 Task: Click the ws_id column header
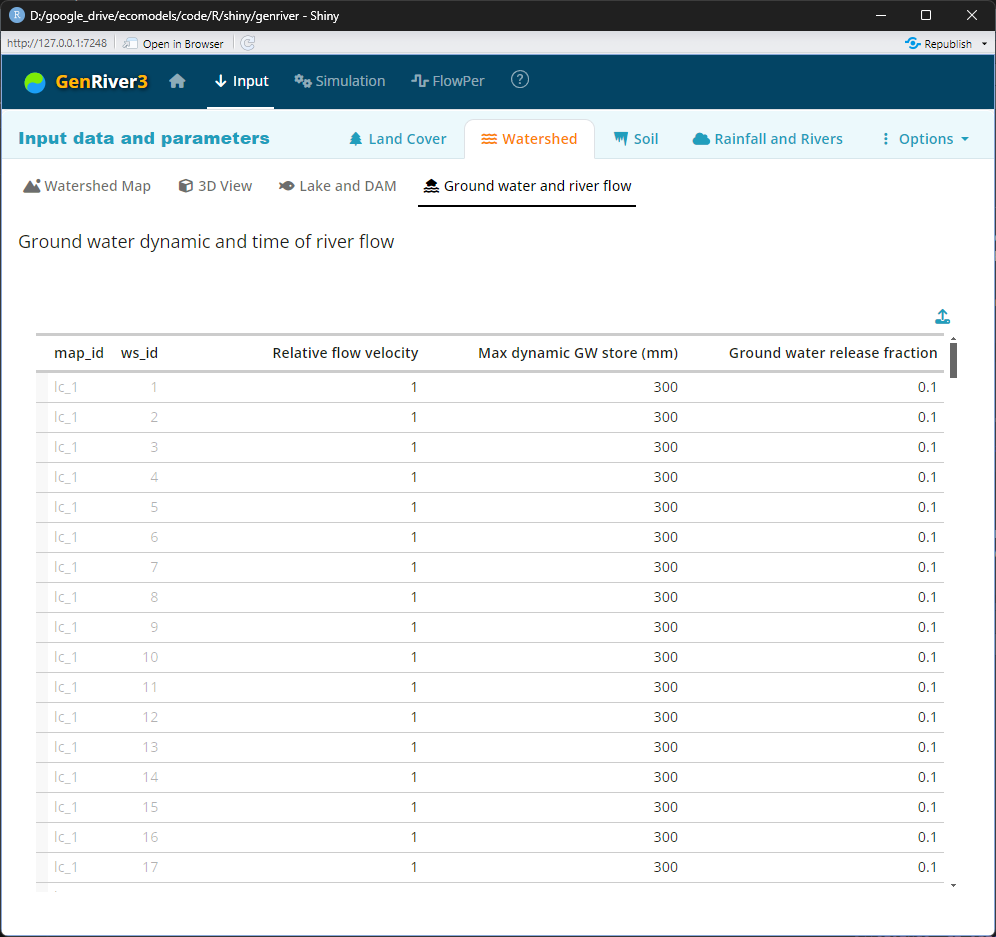coord(139,353)
